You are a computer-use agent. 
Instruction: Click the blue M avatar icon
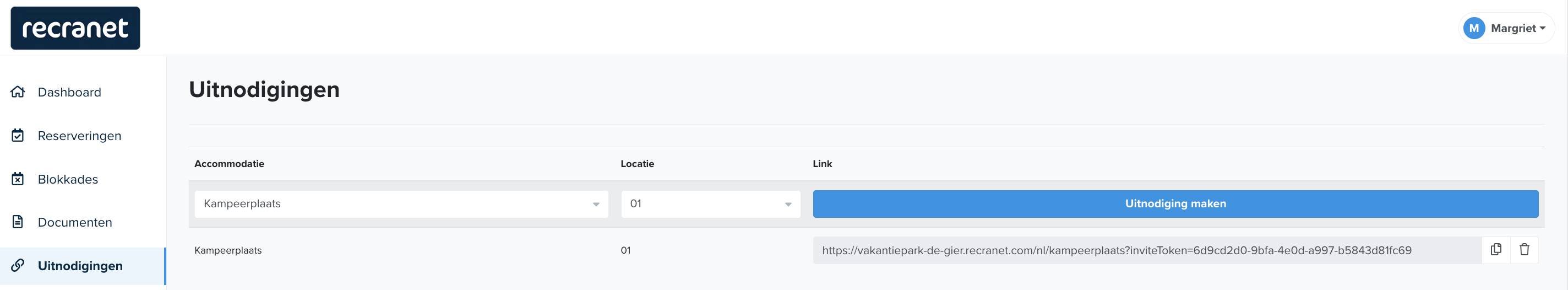pos(1474,28)
